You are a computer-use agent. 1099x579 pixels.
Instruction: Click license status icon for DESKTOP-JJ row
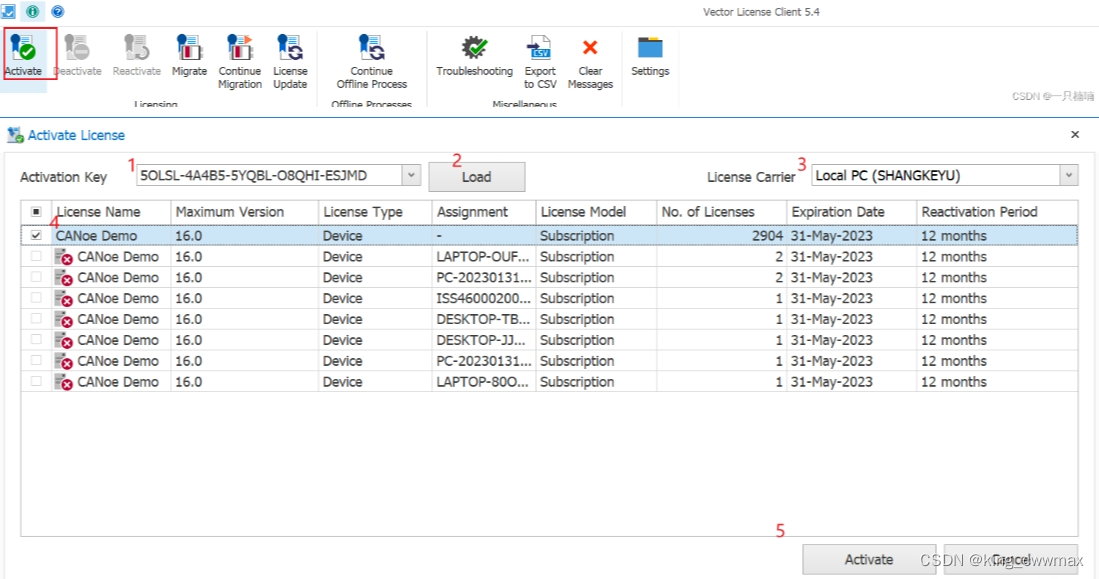point(64,341)
